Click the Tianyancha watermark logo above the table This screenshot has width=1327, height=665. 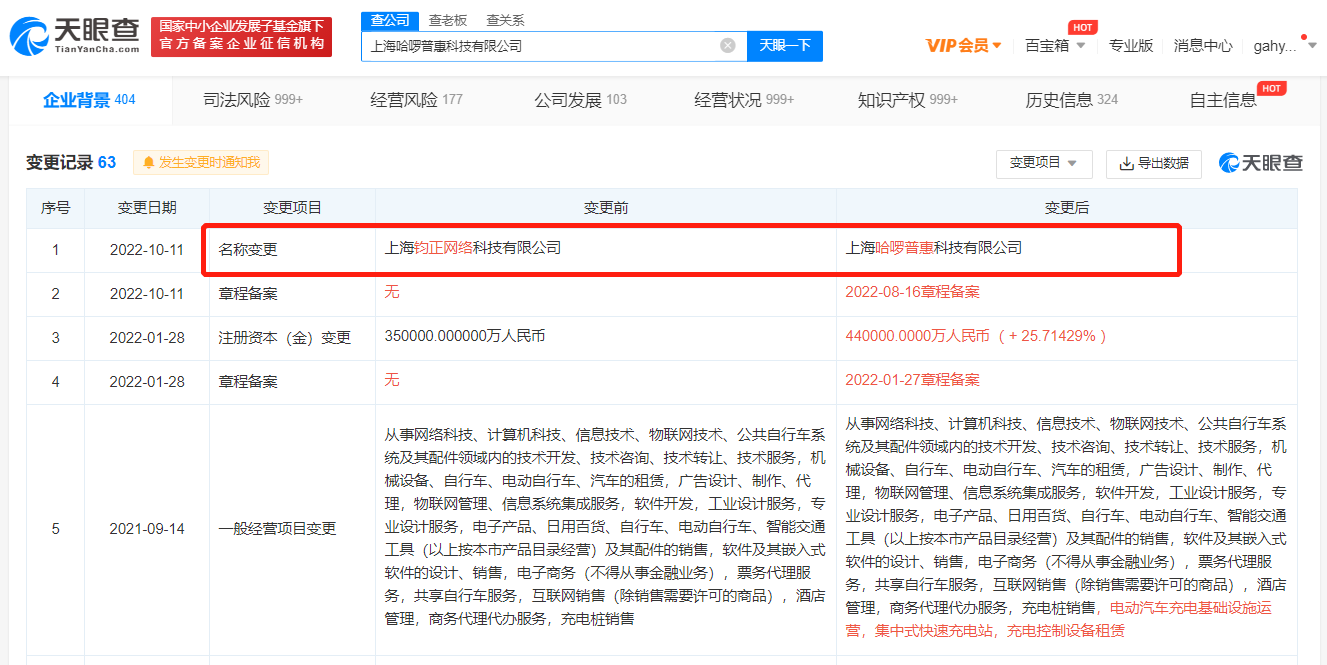pos(1260,162)
